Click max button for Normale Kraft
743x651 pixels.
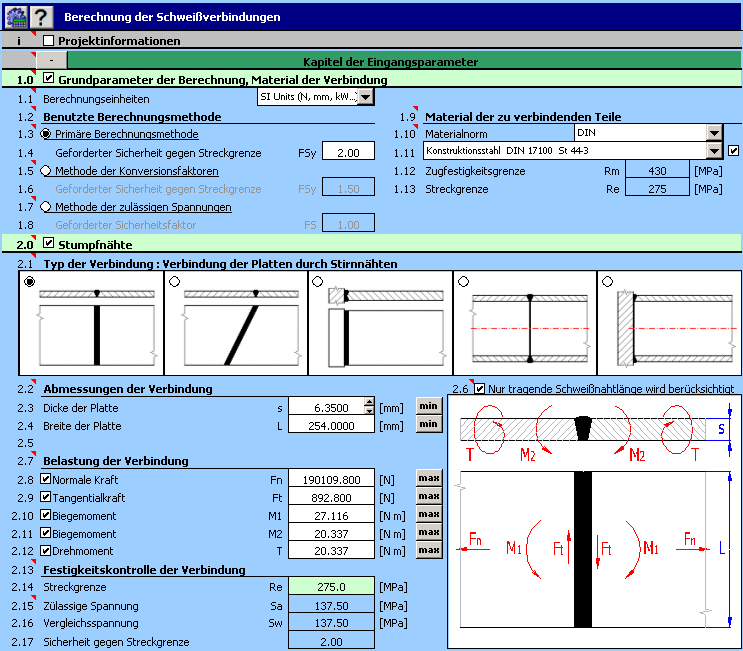[429, 479]
